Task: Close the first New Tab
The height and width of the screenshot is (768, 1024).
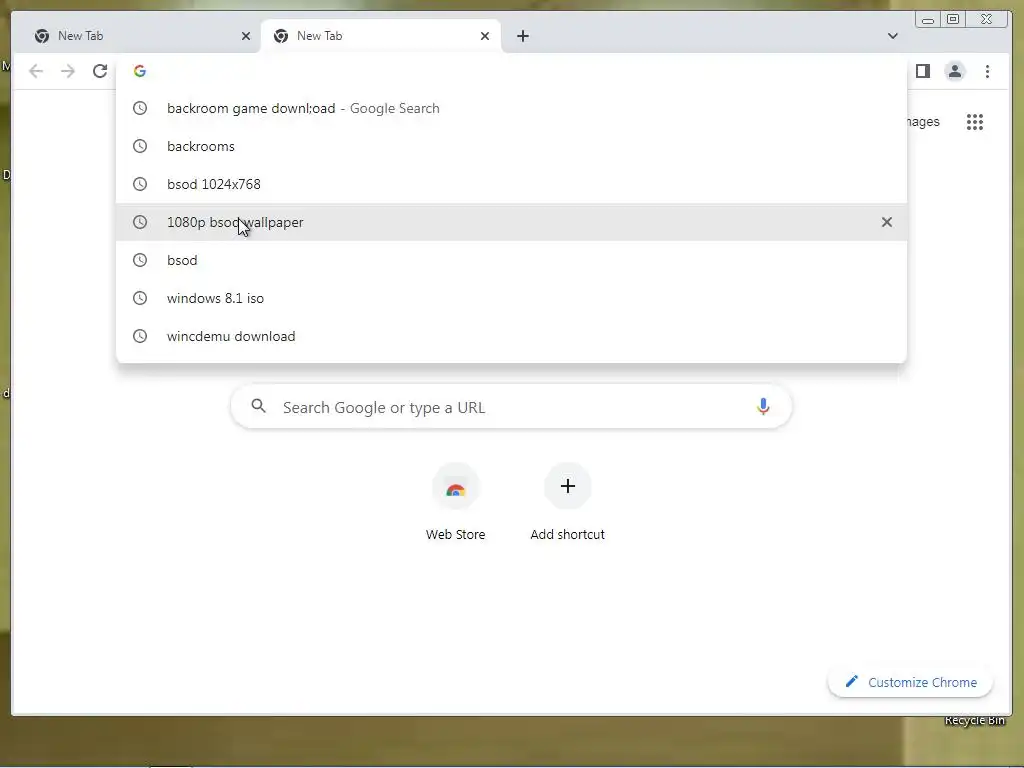Action: [246, 36]
